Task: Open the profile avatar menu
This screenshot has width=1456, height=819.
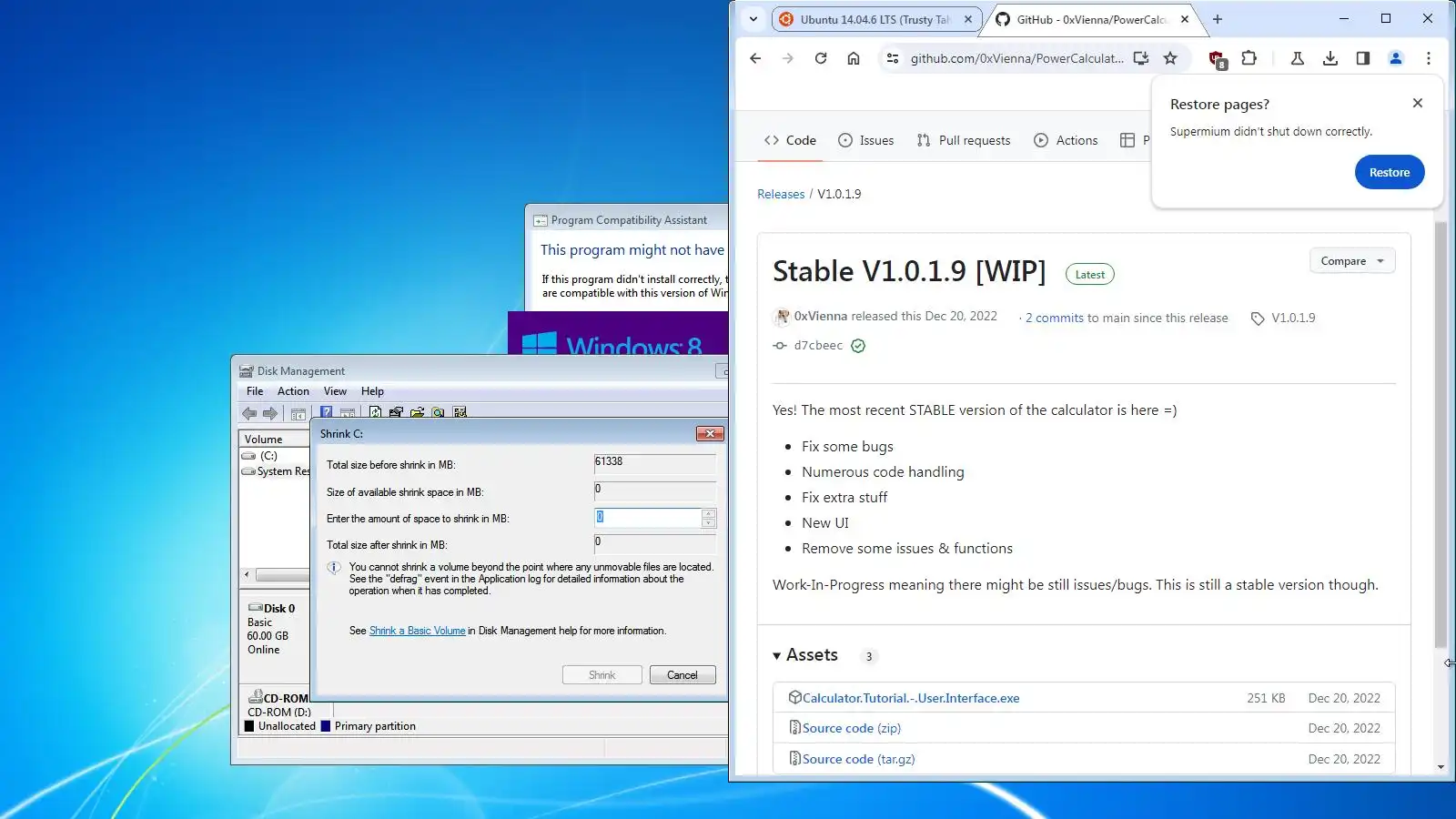Action: pos(1396,58)
